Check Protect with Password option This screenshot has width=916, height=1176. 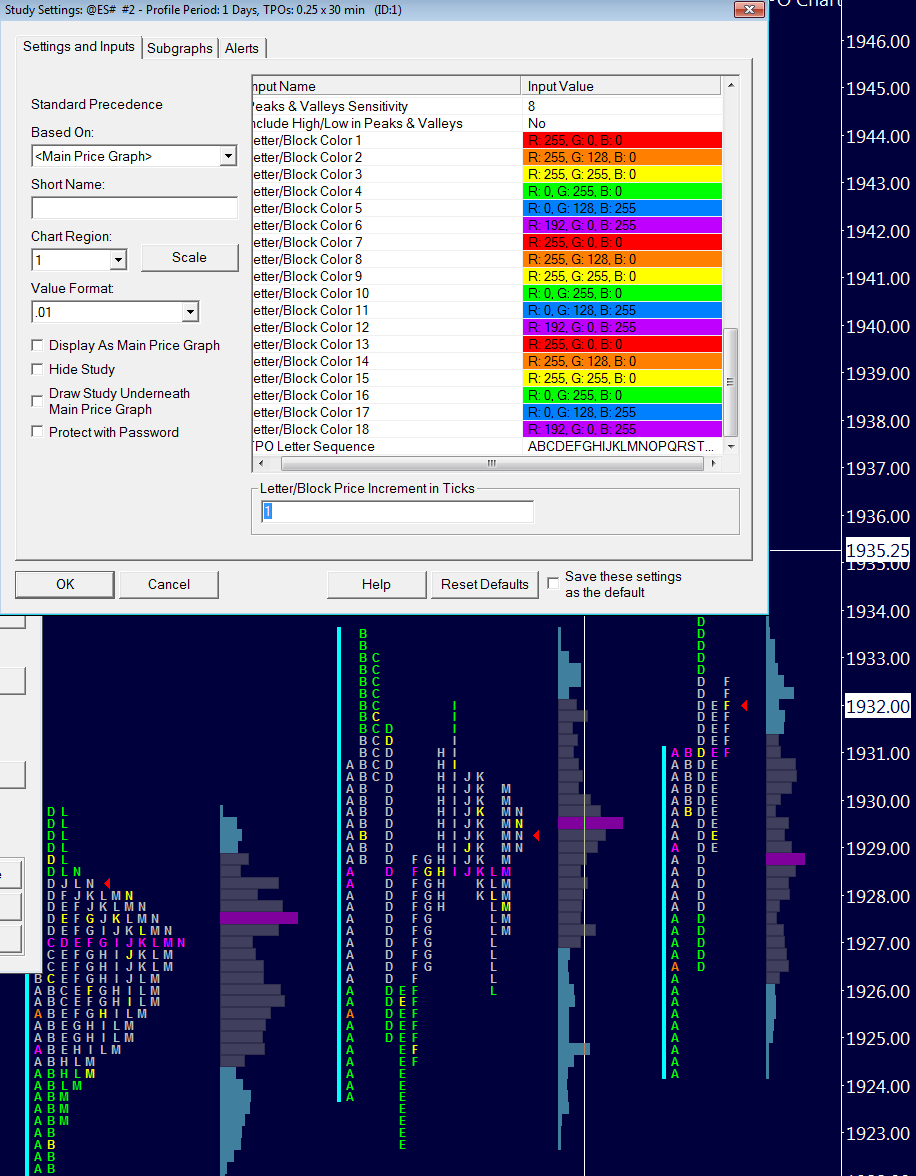38,432
